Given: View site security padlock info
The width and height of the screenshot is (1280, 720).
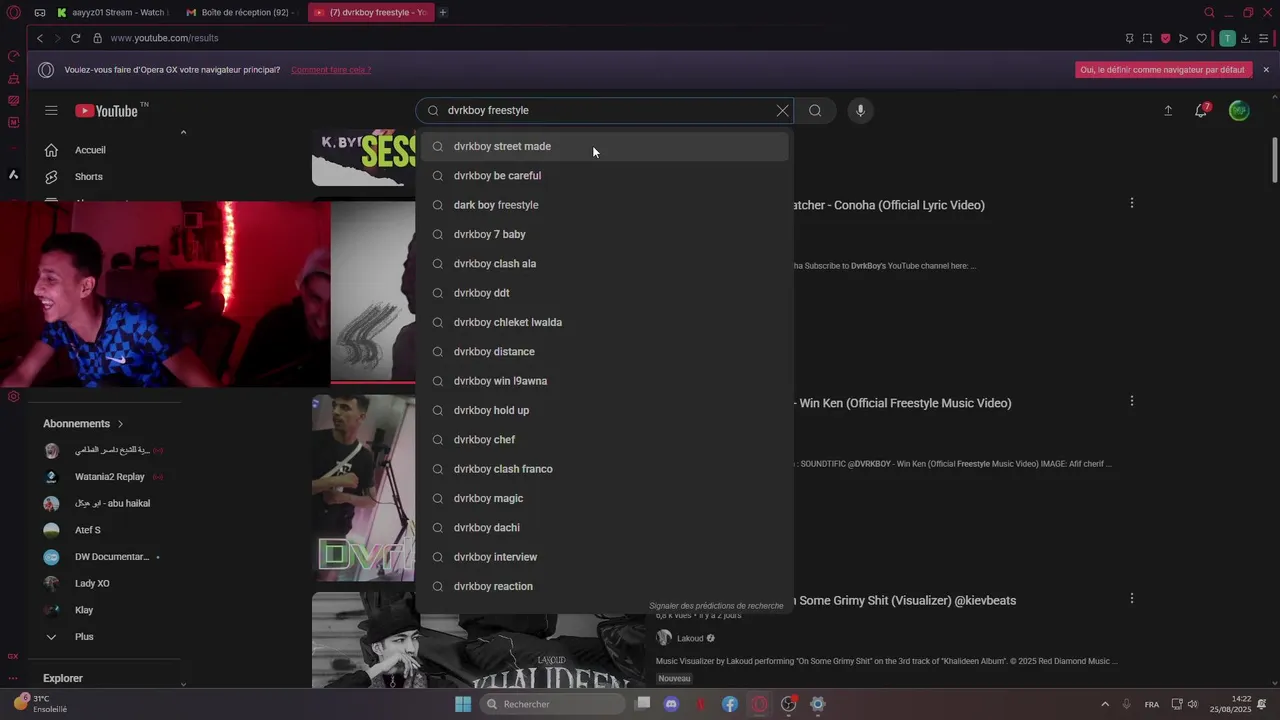Looking at the screenshot, I should click(97, 38).
